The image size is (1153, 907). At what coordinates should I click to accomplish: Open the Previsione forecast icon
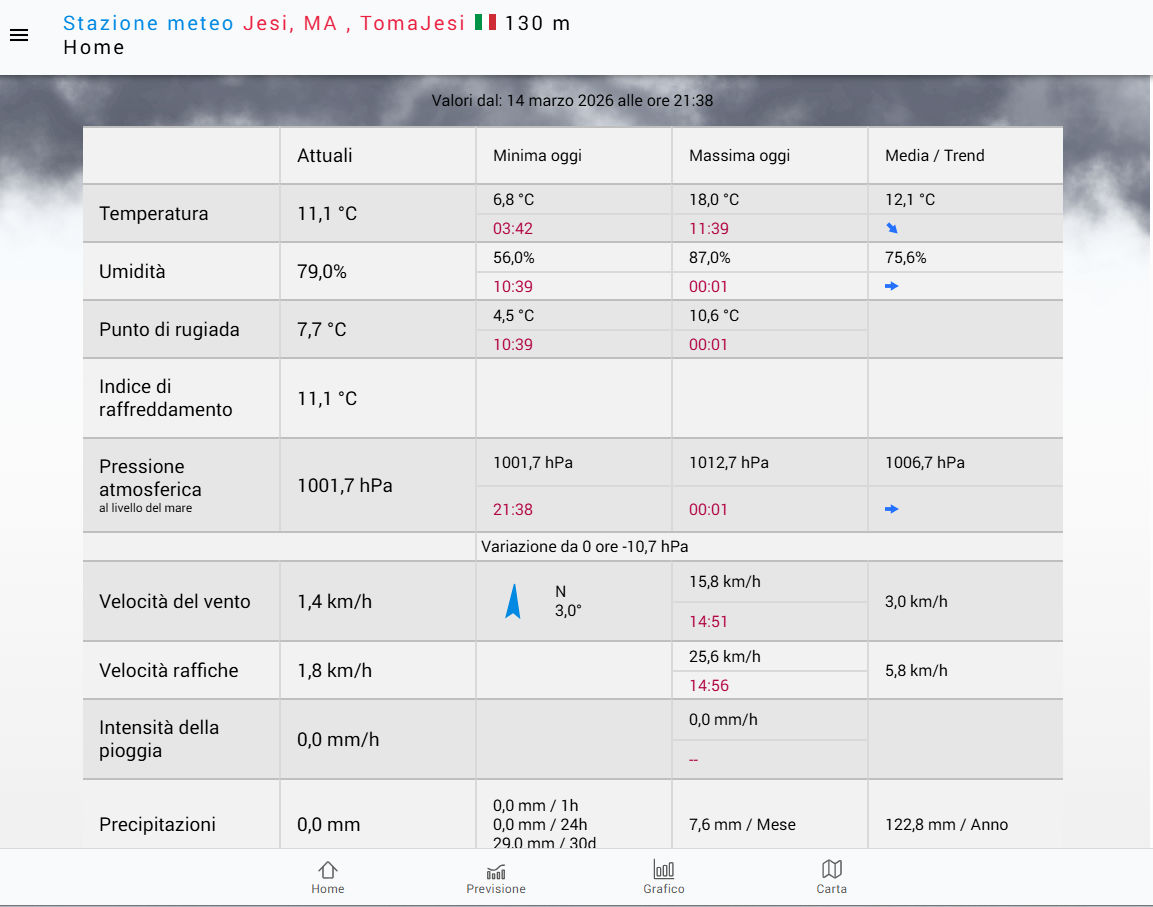(496, 870)
